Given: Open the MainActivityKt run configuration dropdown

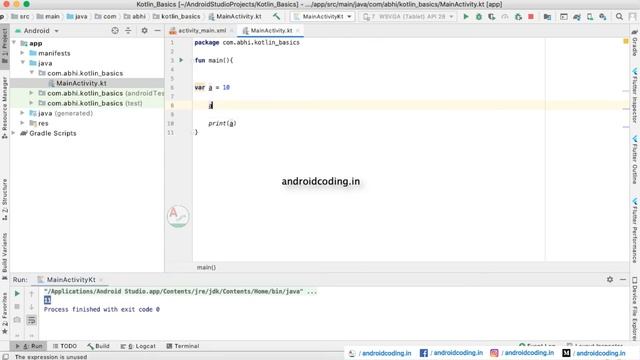Looking at the screenshot, I should click(323, 17).
